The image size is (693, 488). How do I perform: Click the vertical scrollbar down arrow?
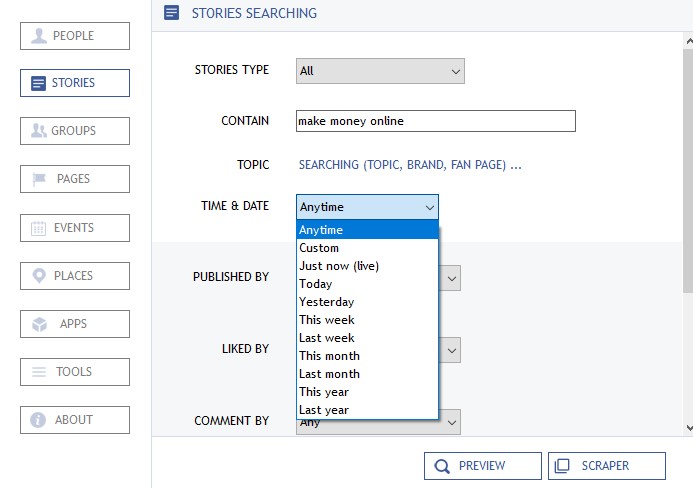click(688, 428)
